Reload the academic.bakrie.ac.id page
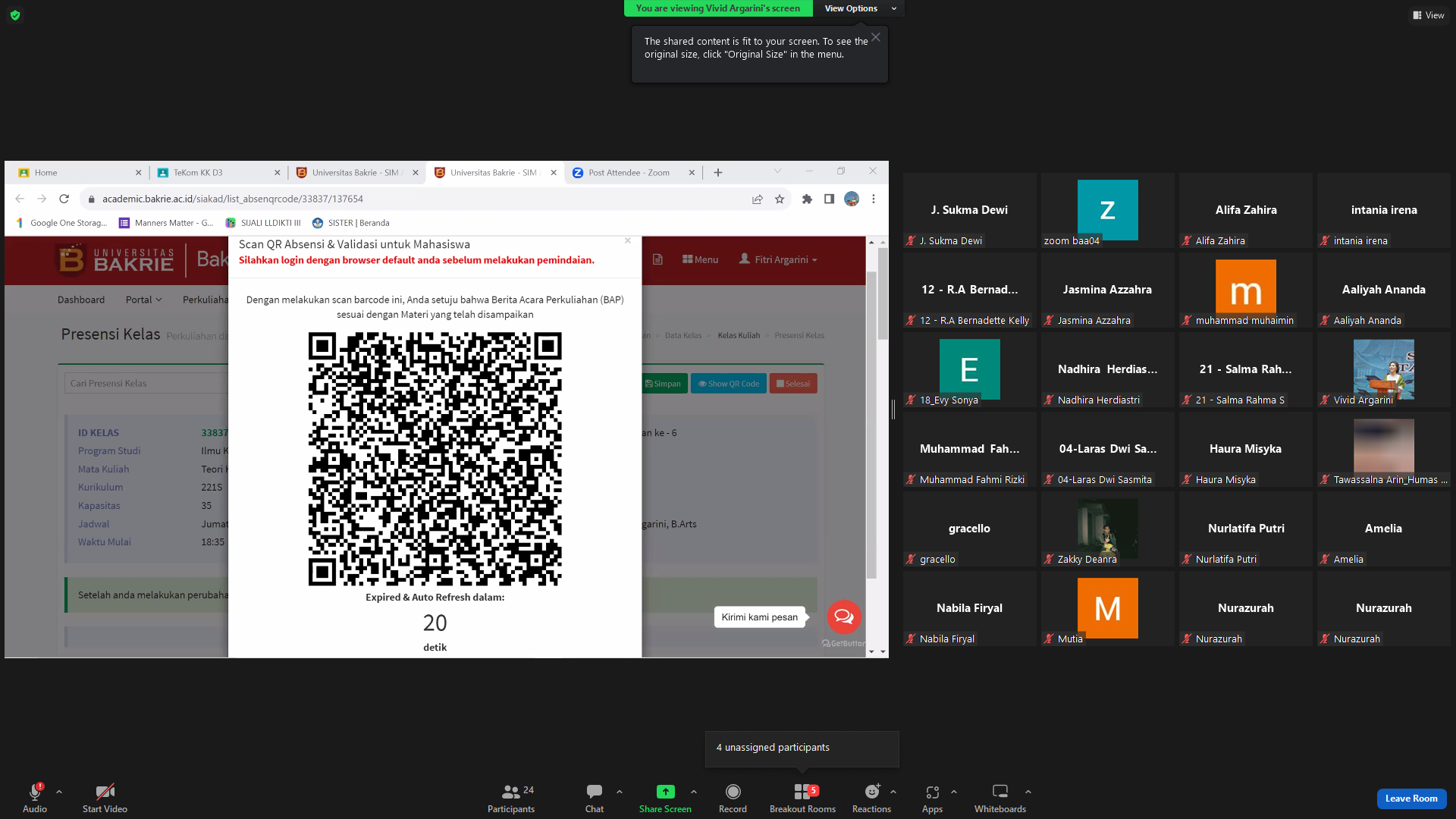The height and width of the screenshot is (819, 1456). coord(64,199)
